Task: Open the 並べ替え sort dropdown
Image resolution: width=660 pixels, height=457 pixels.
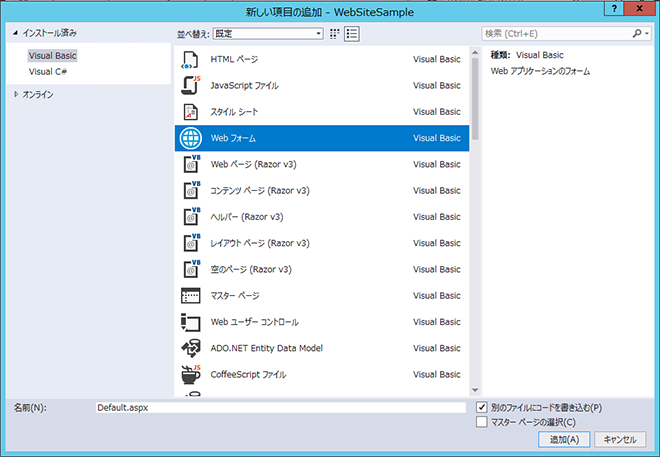Action: [268, 34]
